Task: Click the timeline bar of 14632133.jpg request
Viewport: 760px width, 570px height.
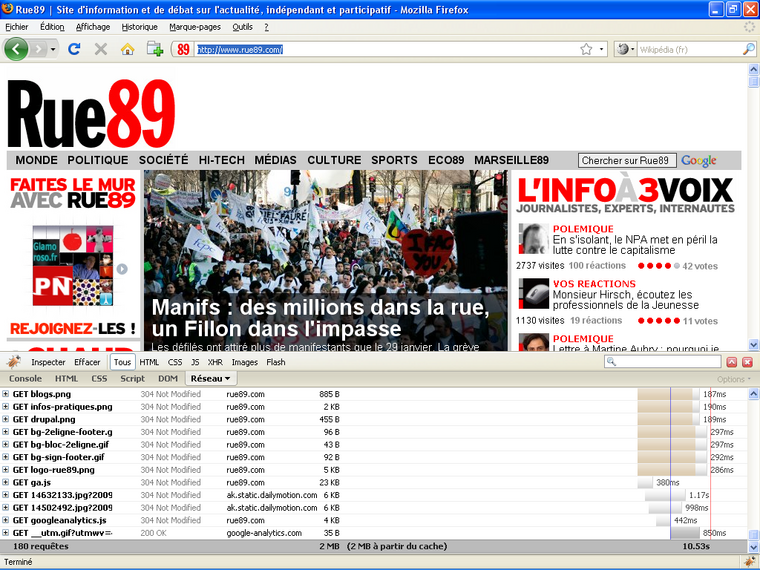Action: pyautogui.click(x=665, y=495)
